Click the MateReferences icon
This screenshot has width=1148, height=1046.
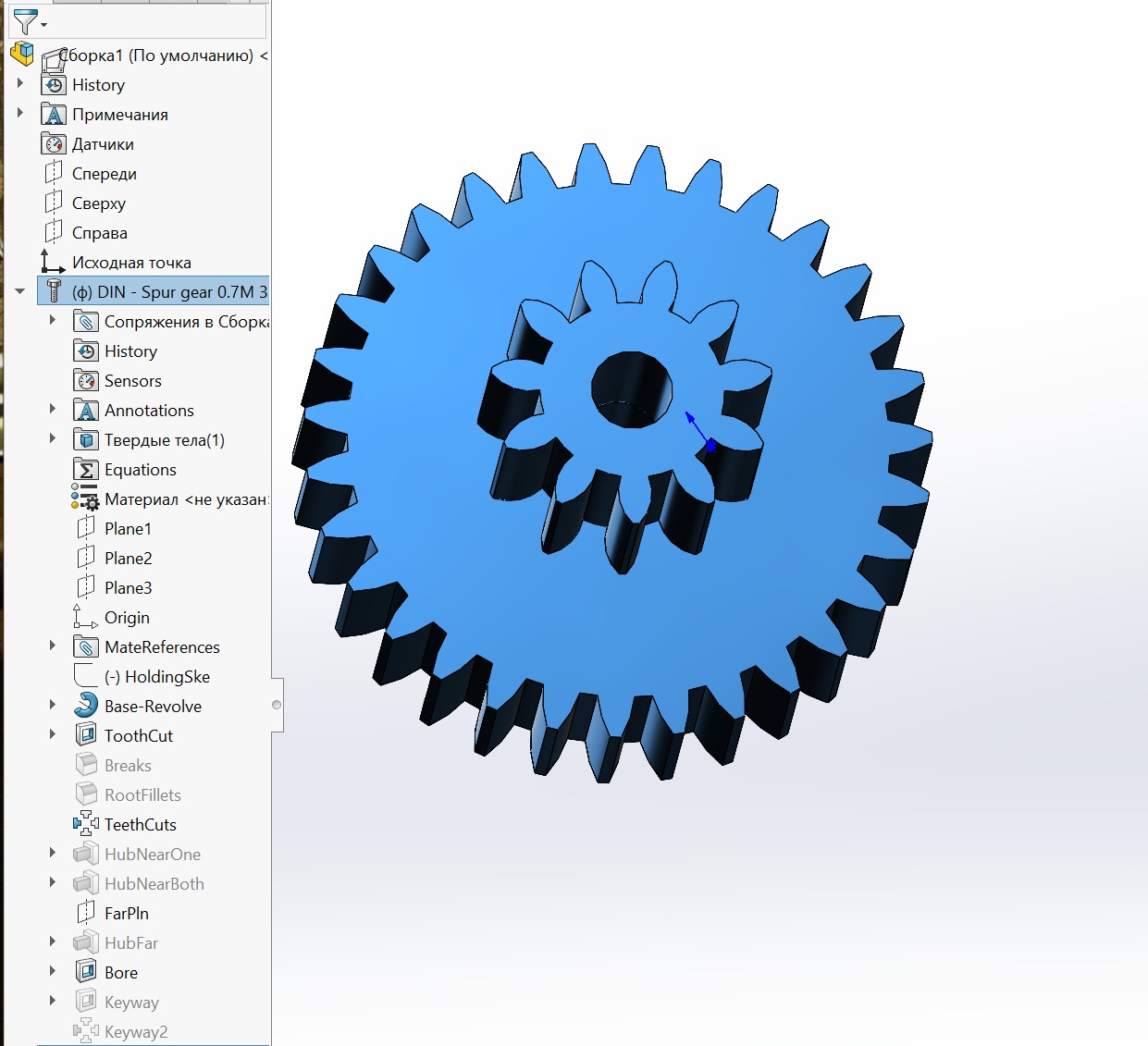pos(86,647)
